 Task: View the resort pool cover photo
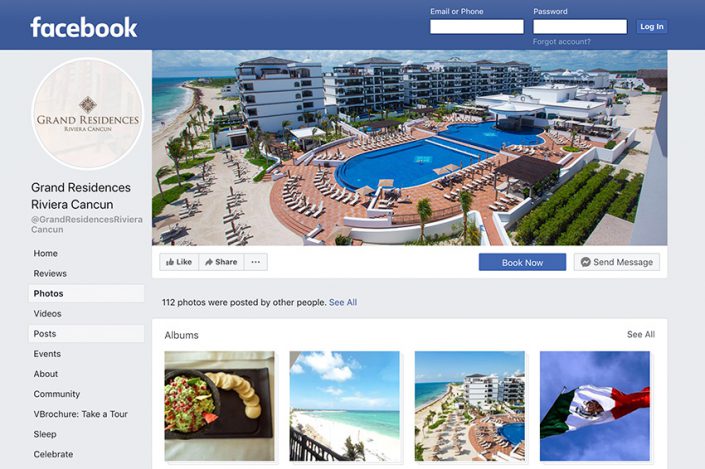(409, 147)
